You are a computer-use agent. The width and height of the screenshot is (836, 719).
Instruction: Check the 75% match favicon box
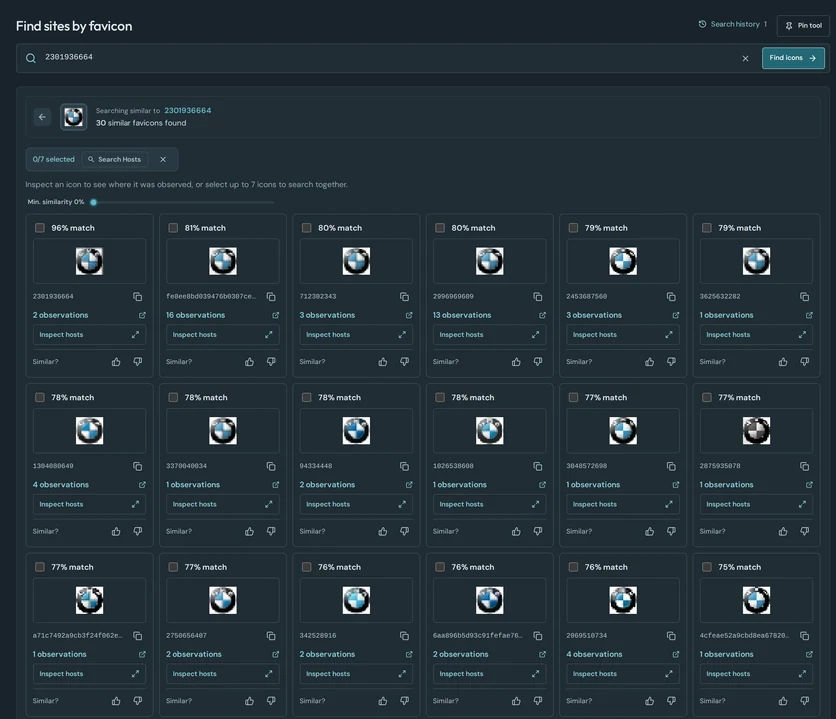click(706, 567)
